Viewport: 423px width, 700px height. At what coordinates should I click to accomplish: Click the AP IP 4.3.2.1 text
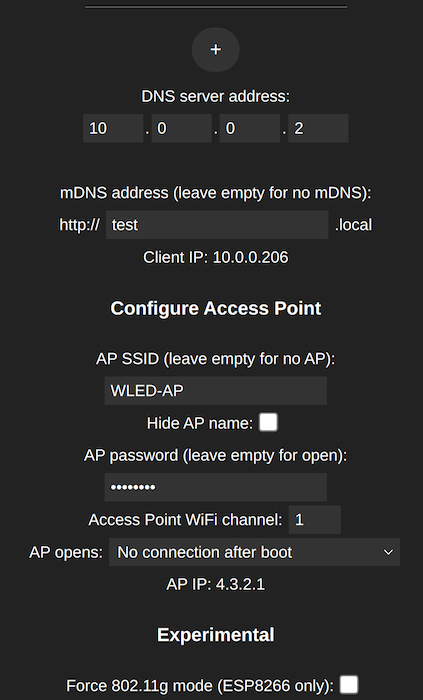click(216, 584)
